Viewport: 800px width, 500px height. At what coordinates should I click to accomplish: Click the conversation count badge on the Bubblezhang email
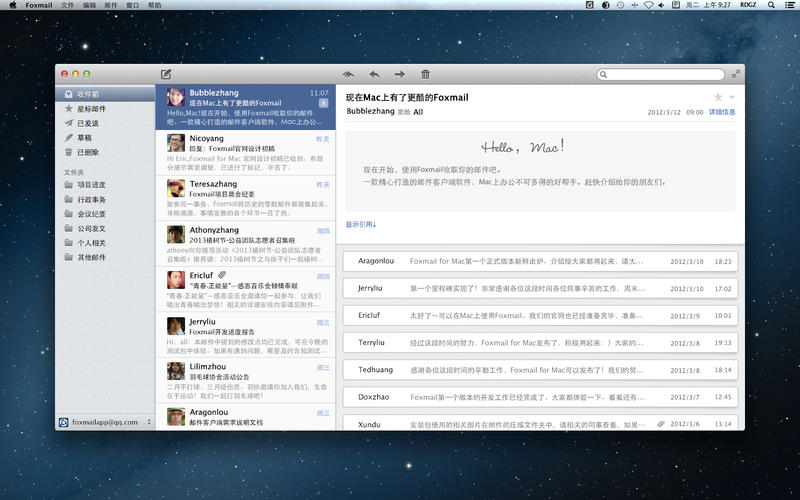coord(323,103)
